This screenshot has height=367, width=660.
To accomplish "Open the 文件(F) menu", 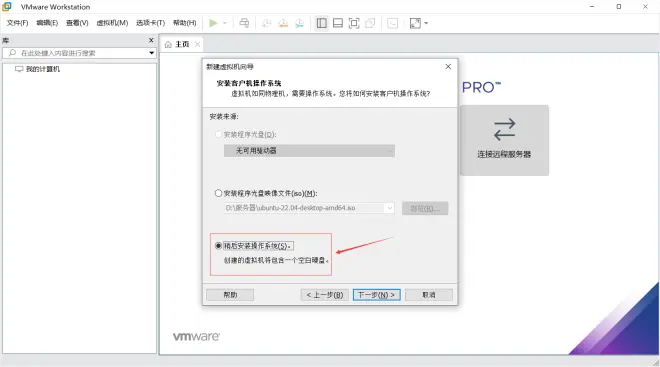I will click(17, 23).
